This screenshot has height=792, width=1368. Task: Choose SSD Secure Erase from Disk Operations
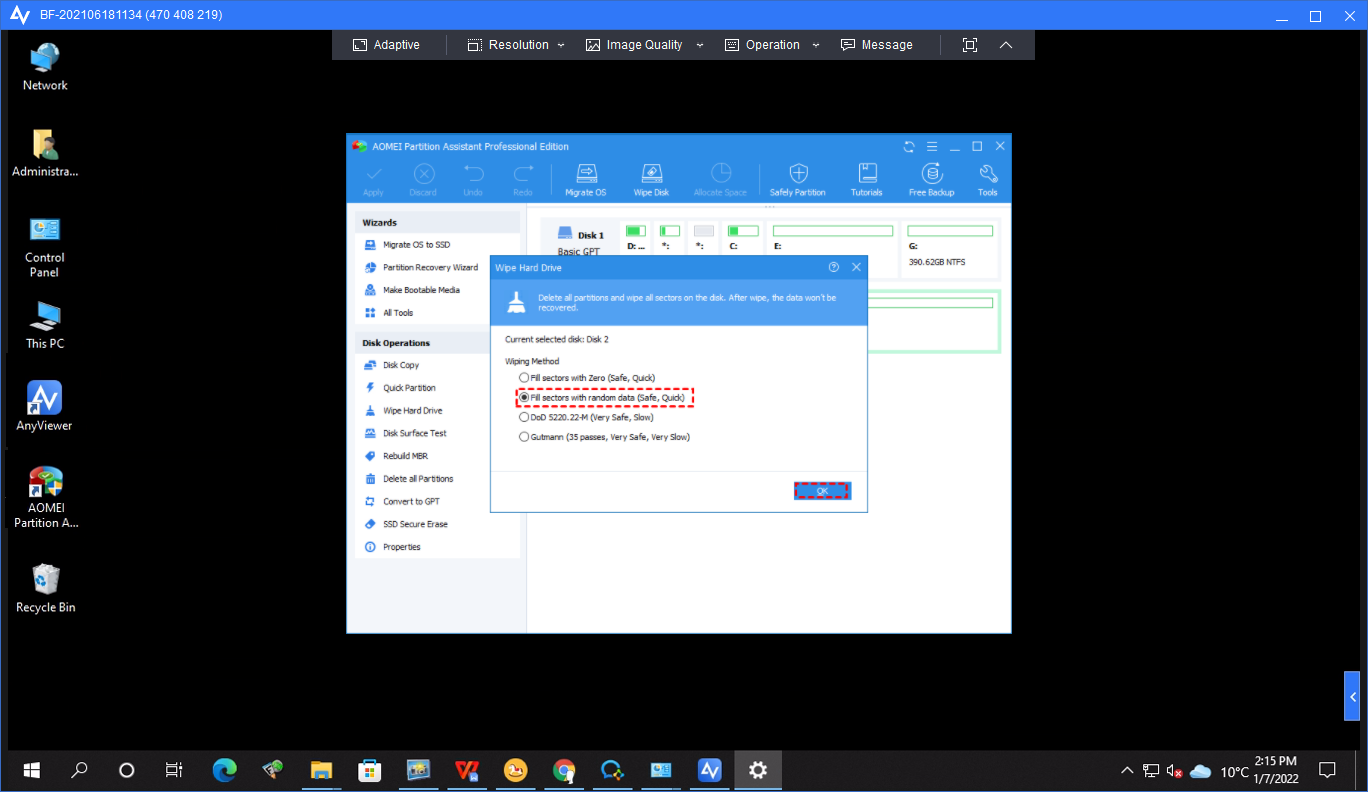pyautogui.click(x=415, y=524)
